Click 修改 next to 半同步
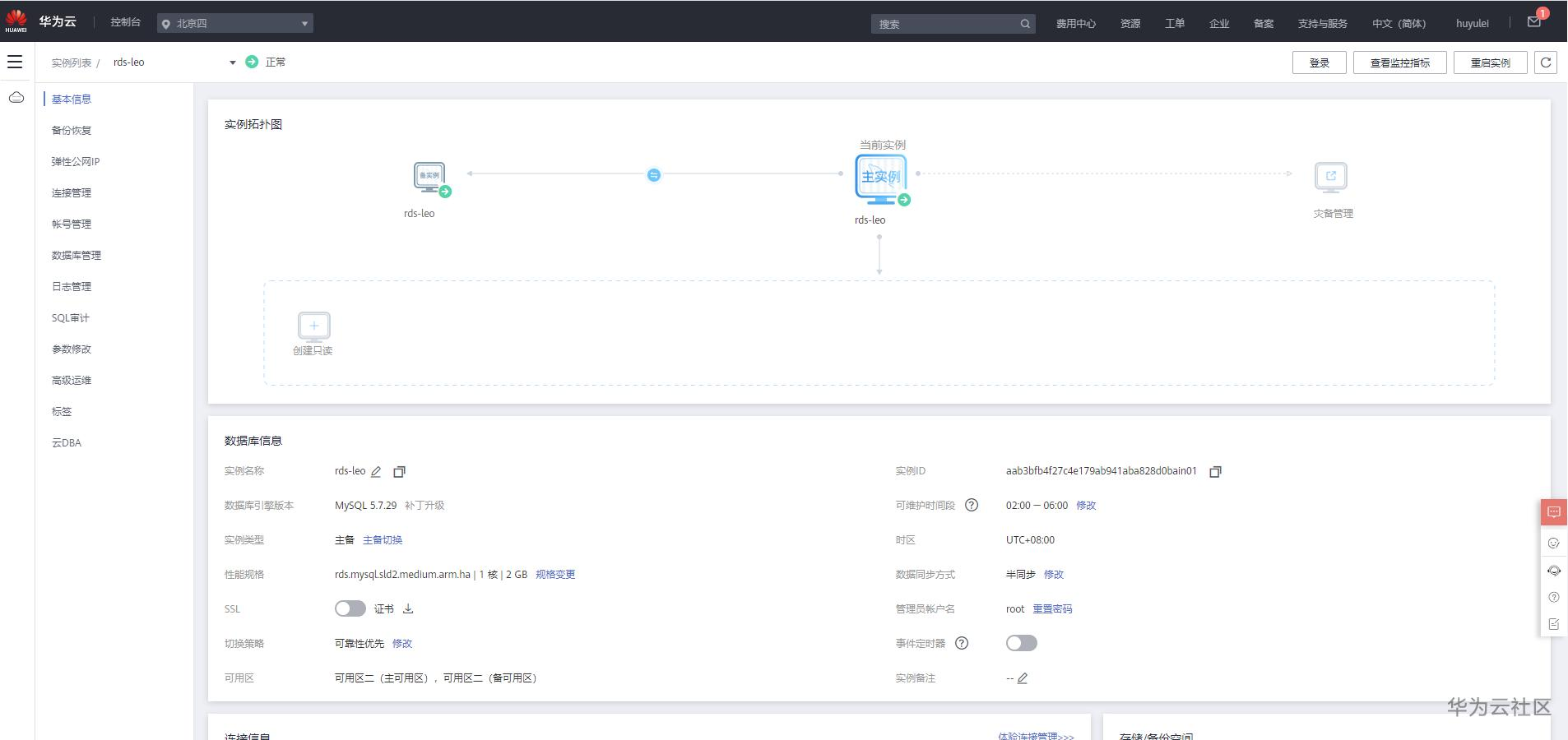 coord(1054,574)
